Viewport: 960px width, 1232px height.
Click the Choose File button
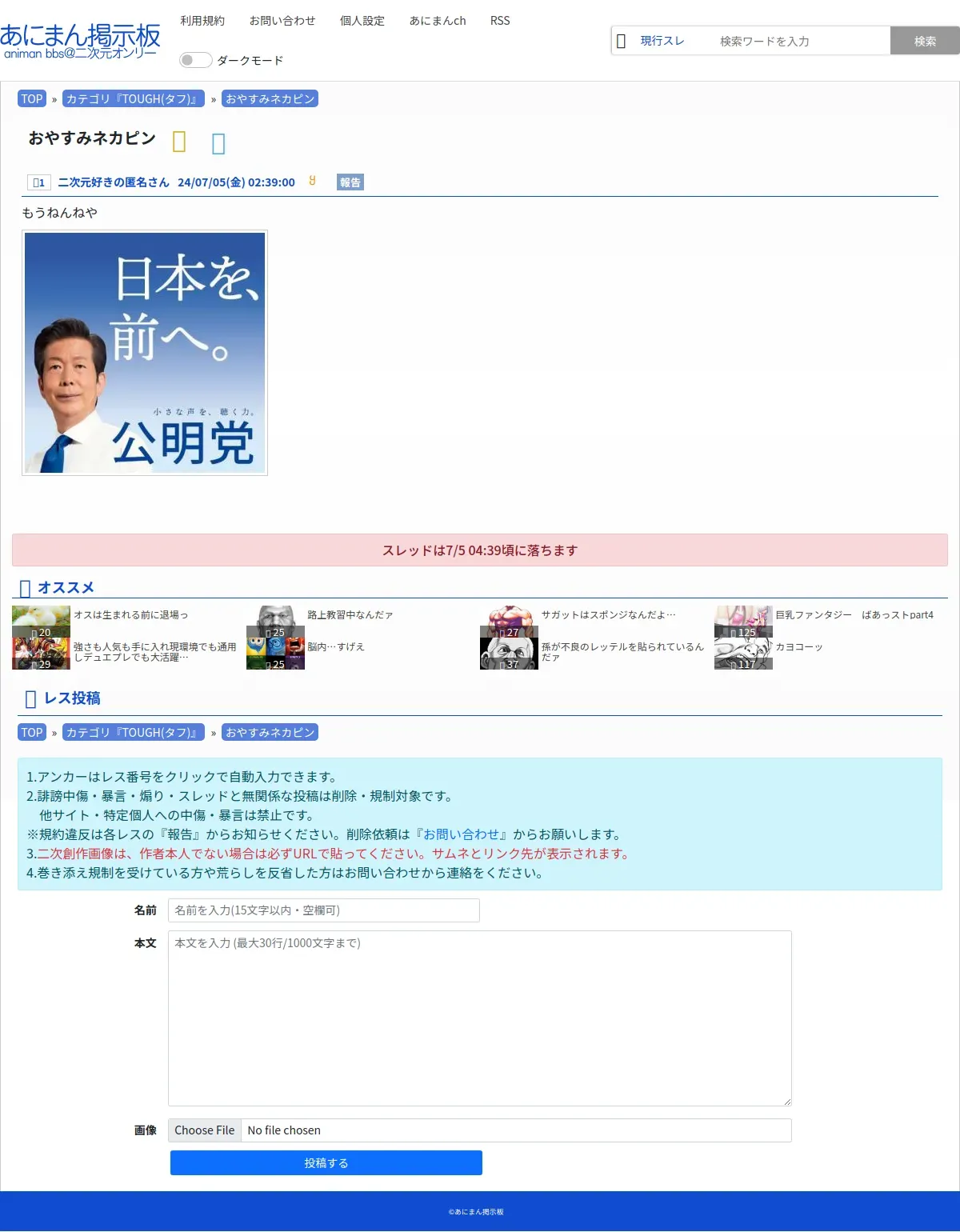pos(205,1130)
